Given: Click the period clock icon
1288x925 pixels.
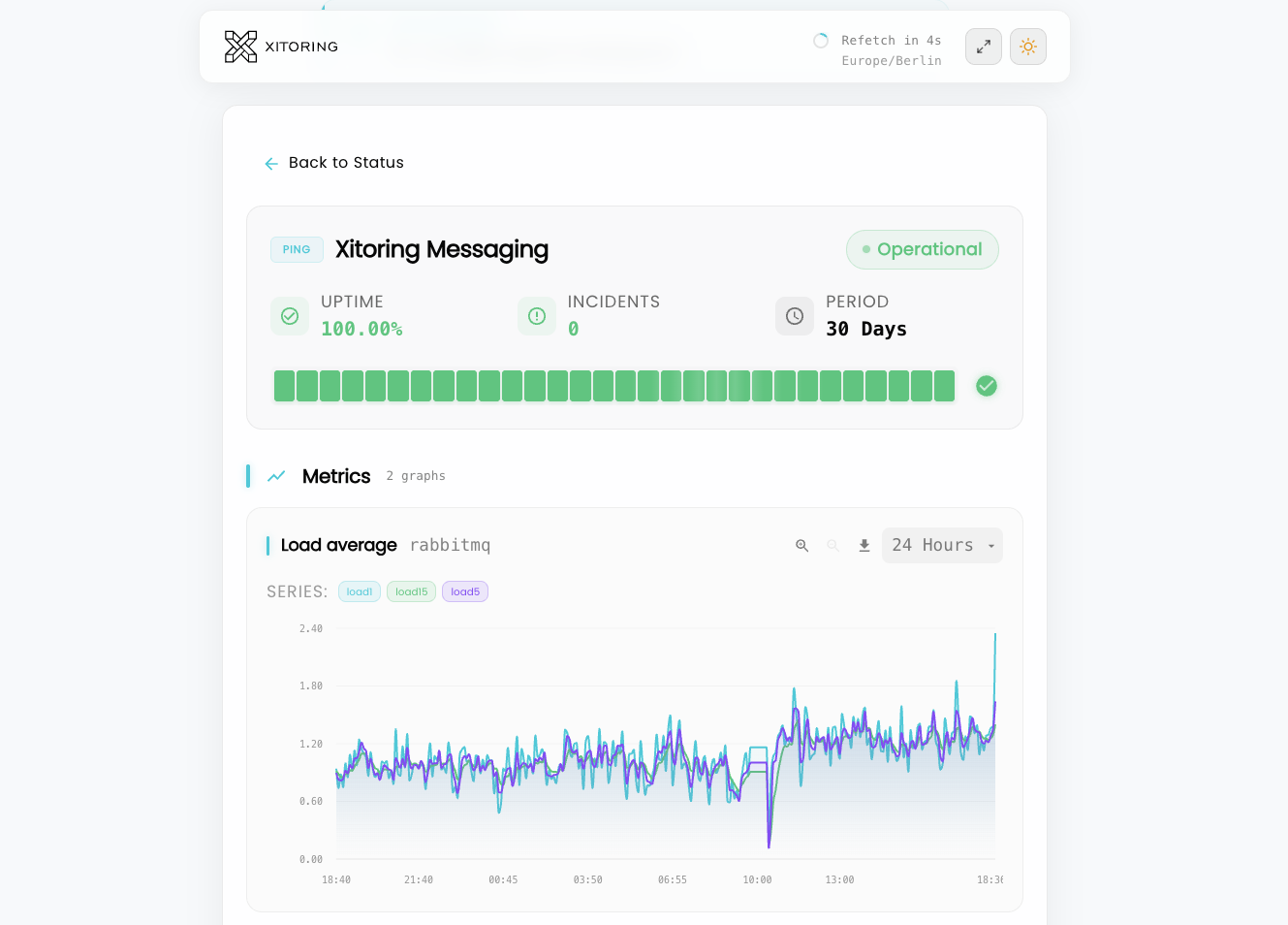Looking at the screenshot, I should pyautogui.click(x=794, y=316).
